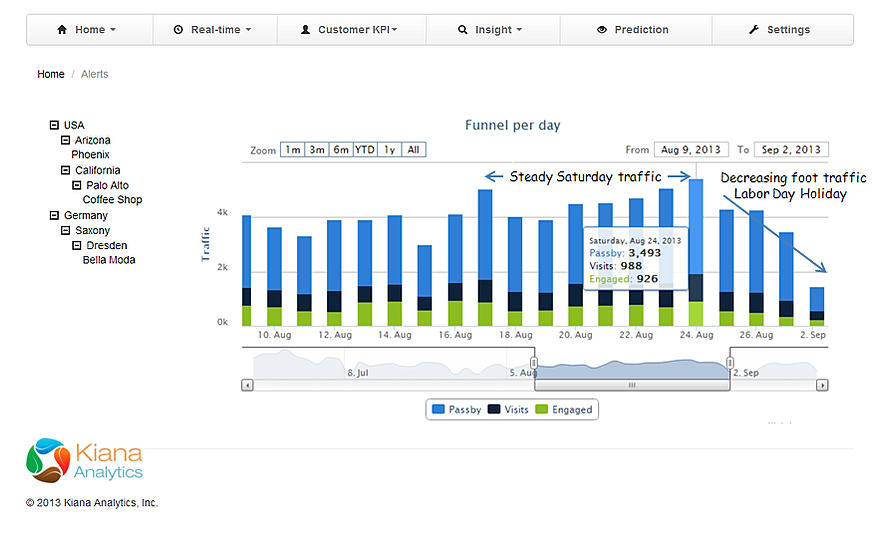Screen dimensions: 872x551
Task: Click the navigator right scroll arrow
Action: click(x=822, y=385)
